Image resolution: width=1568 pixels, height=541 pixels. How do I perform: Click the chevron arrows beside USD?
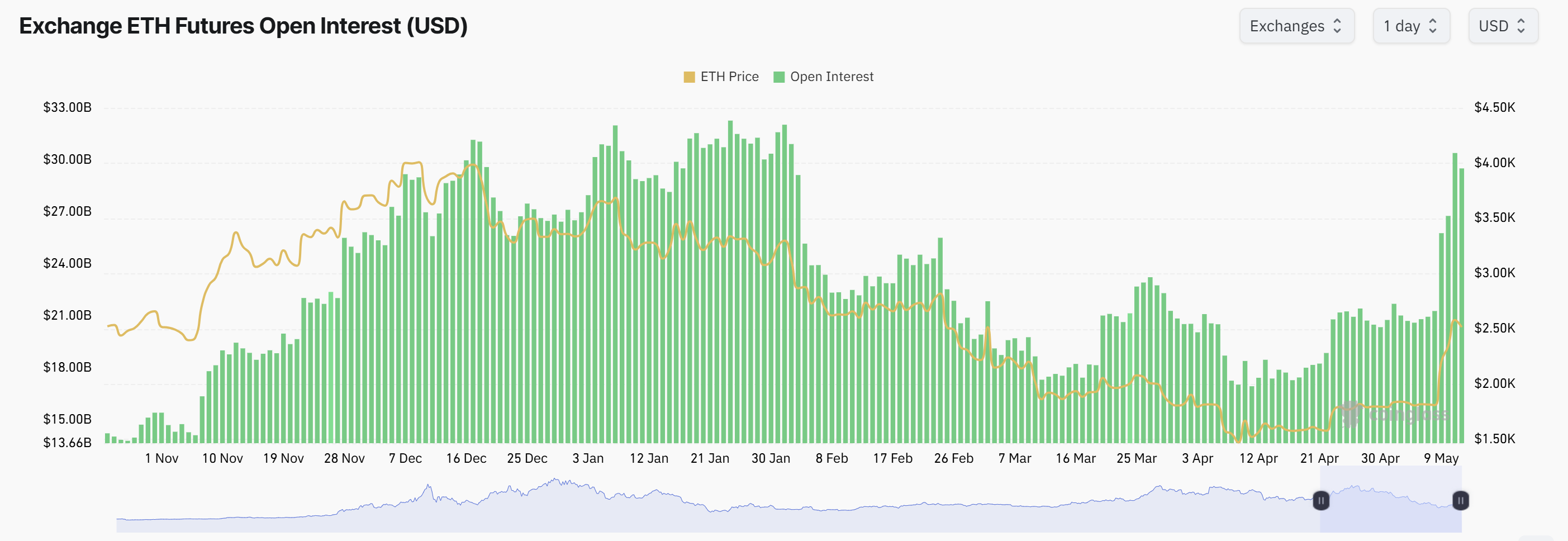point(1521,26)
